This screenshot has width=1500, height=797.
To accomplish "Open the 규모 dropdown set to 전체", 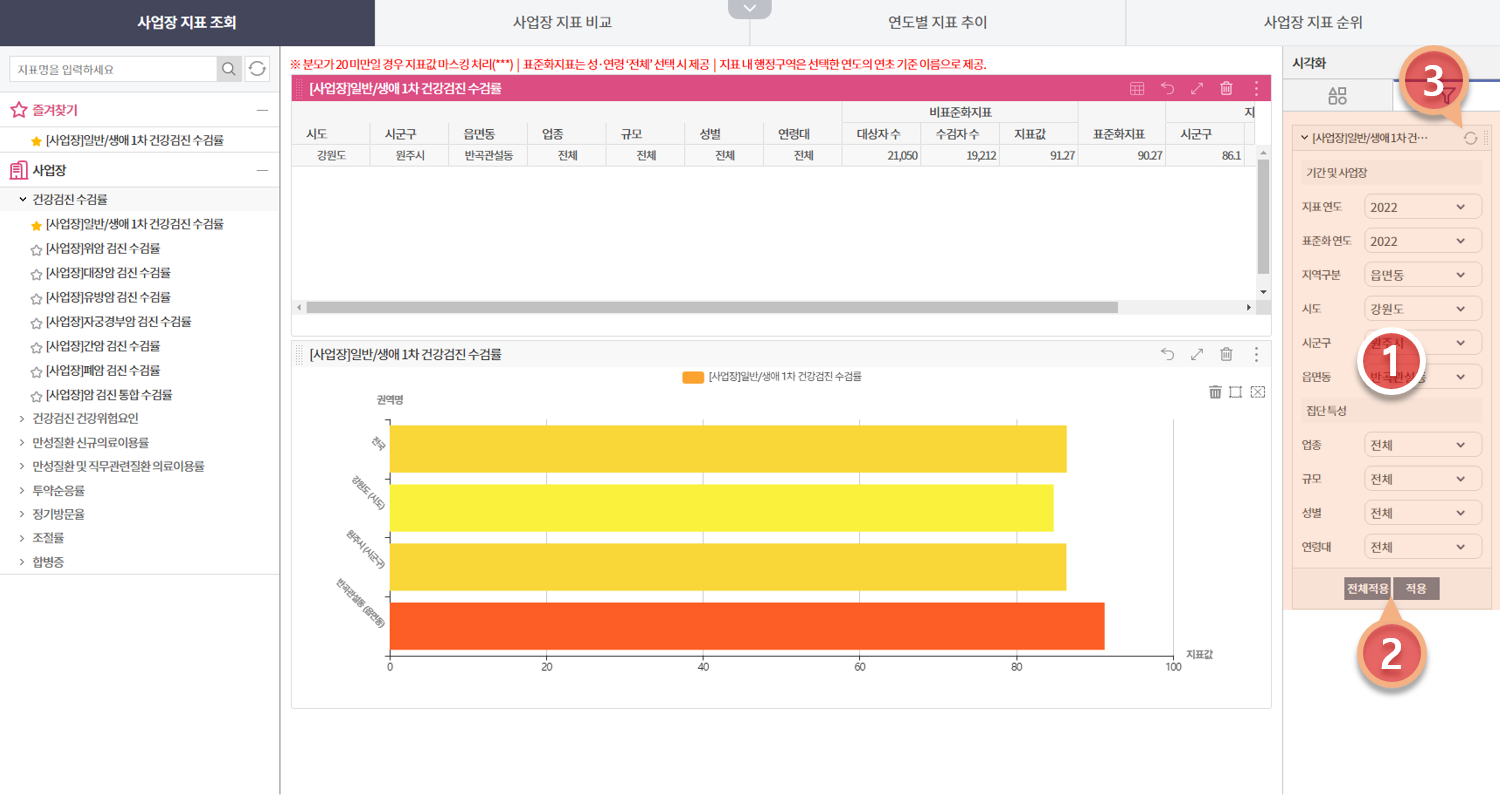I will 1423,479.
